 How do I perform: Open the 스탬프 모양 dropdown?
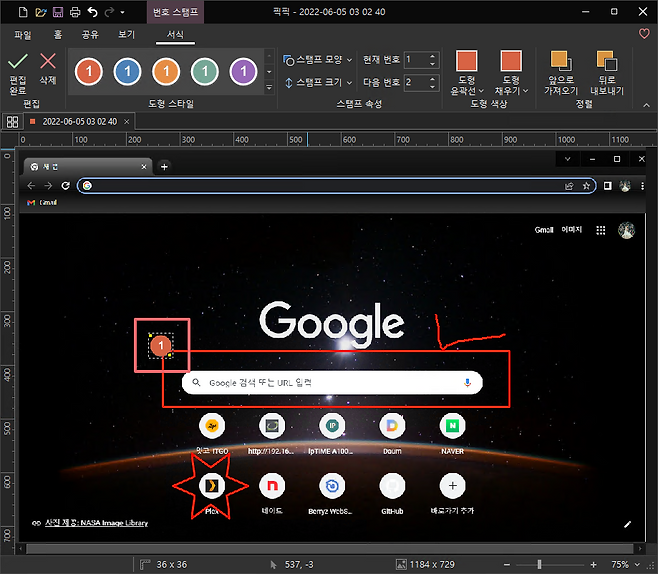click(x=318, y=60)
